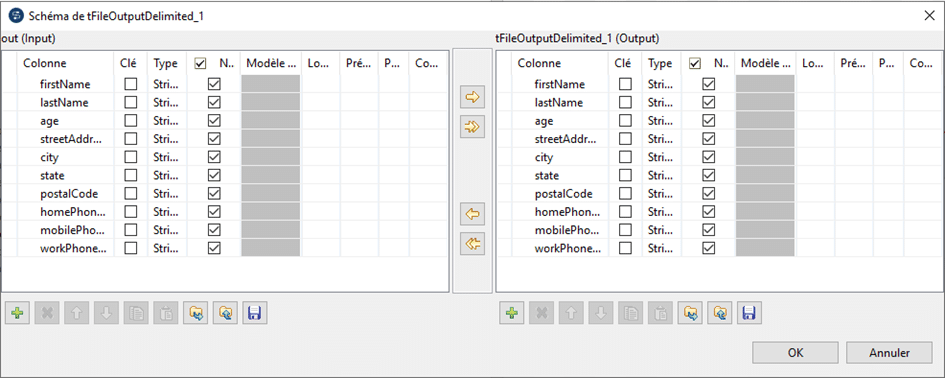Save the Input schema using the floppy icon
945x378 pixels.
[254, 313]
